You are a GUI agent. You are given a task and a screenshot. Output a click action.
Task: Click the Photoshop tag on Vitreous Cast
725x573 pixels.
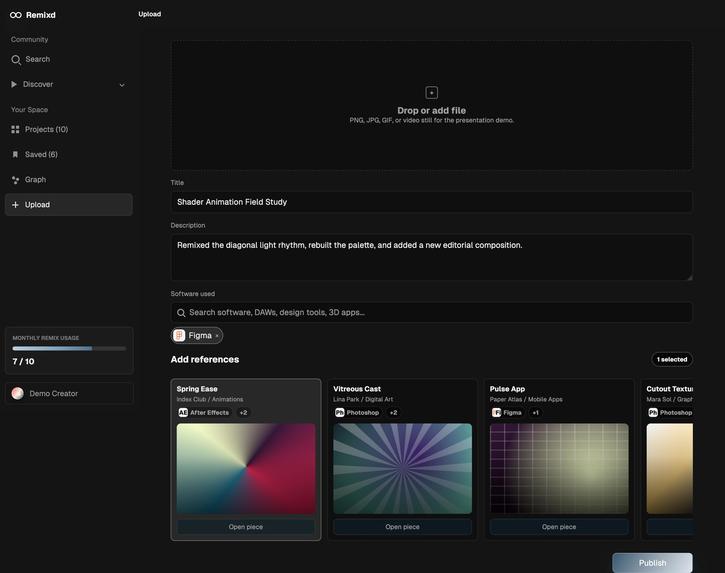pyautogui.click(x=357, y=413)
